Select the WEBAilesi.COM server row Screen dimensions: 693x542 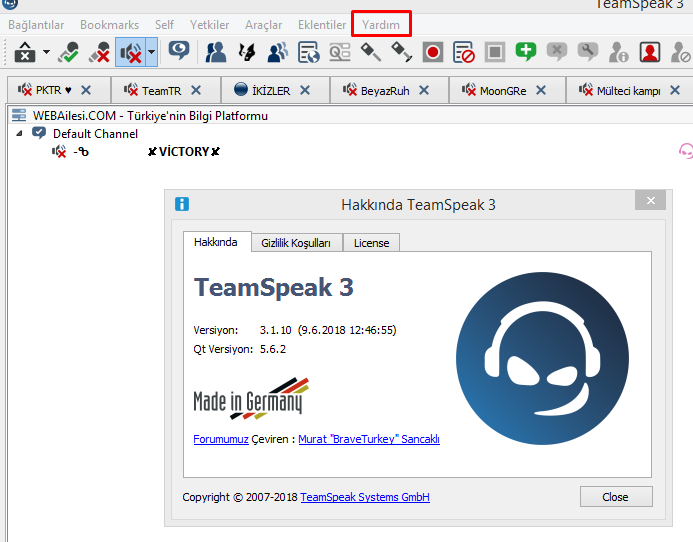[351, 115]
